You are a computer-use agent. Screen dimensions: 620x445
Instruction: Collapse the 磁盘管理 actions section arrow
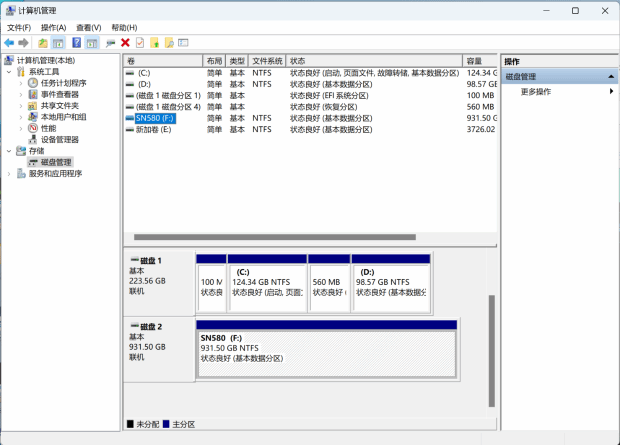click(x=611, y=76)
